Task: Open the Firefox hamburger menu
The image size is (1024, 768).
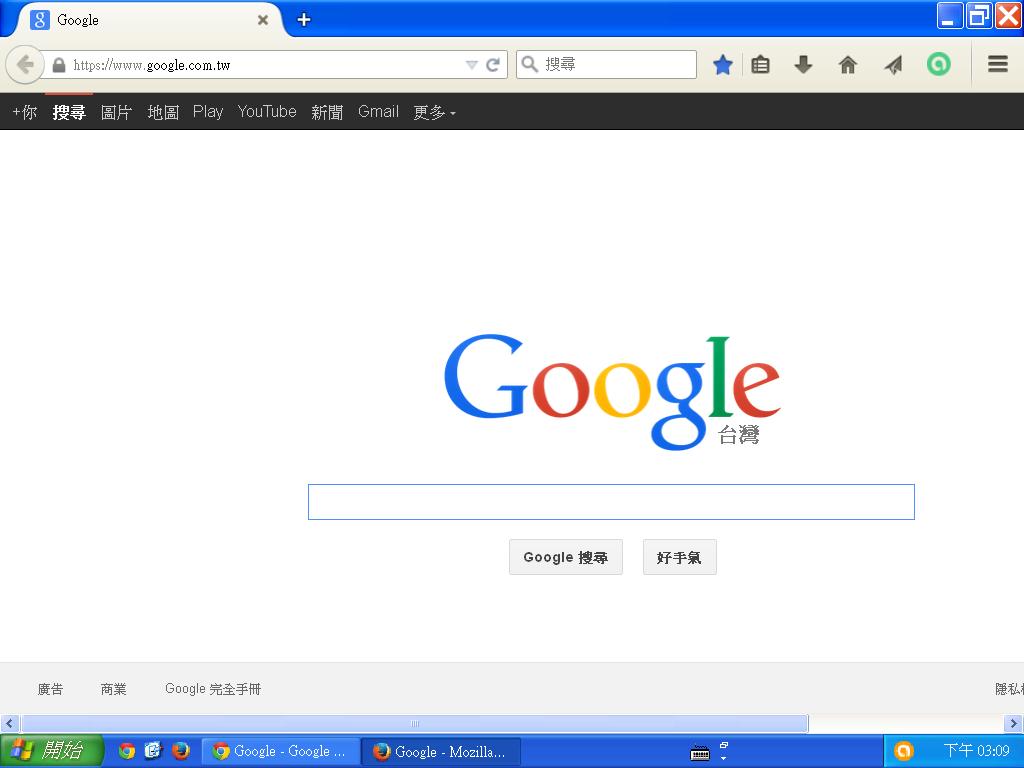Action: 997,65
